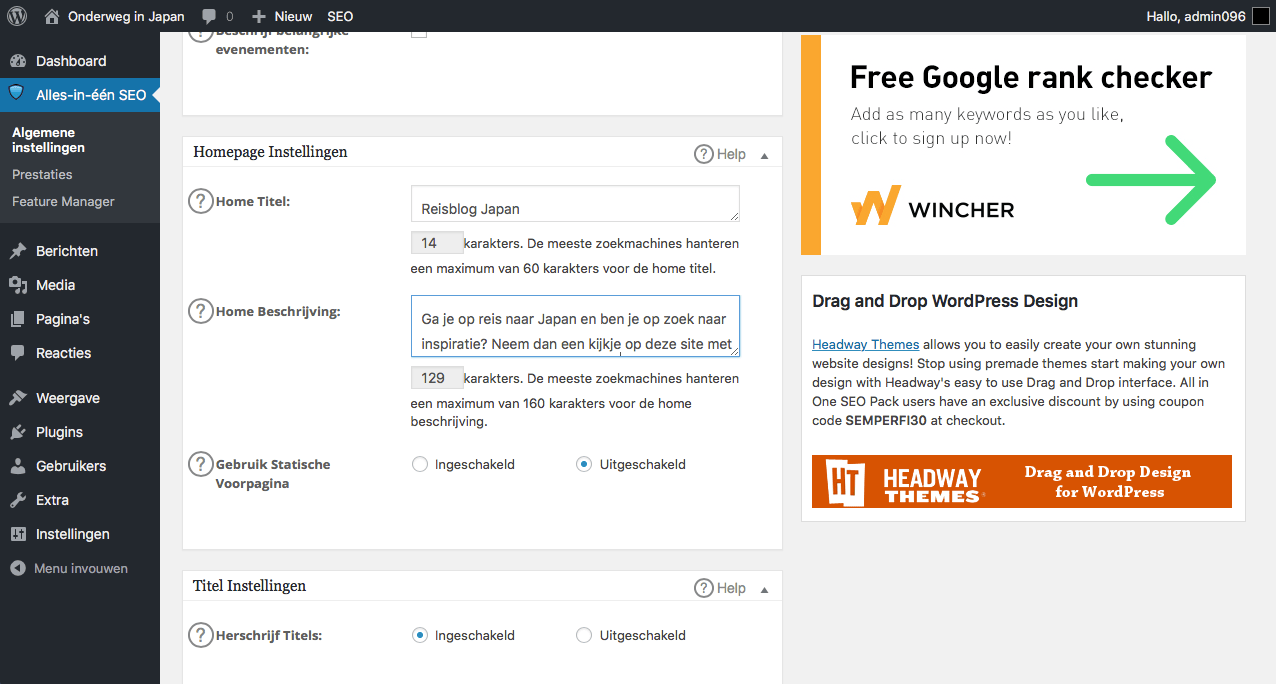Select Uitgeschakeld for Gebruik Statische Voorpagina
Screen dimensions: 1276x684
[x=584, y=464]
